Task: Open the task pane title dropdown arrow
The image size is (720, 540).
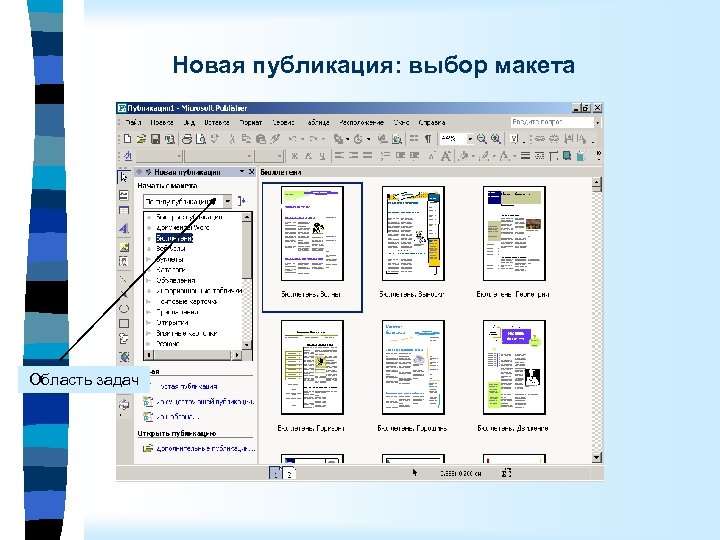Action: click(x=242, y=172)
